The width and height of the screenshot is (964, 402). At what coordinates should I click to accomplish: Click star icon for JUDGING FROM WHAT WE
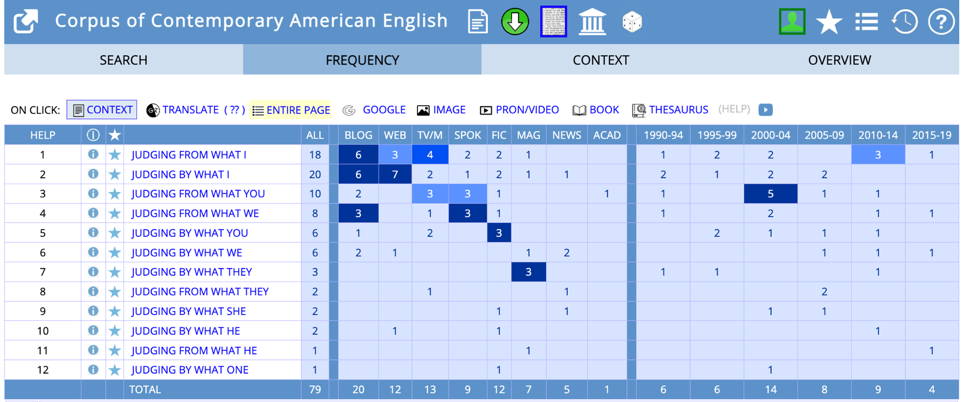point(114,213)
